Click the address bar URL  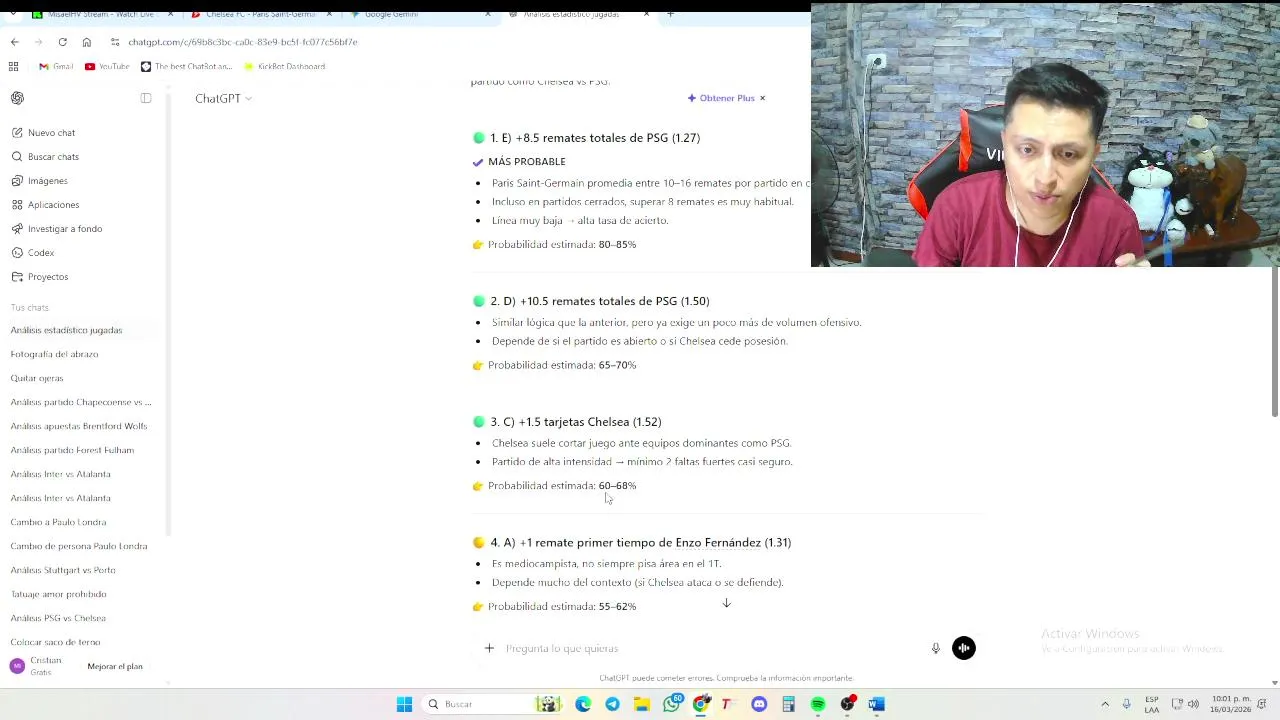(243, 42)
